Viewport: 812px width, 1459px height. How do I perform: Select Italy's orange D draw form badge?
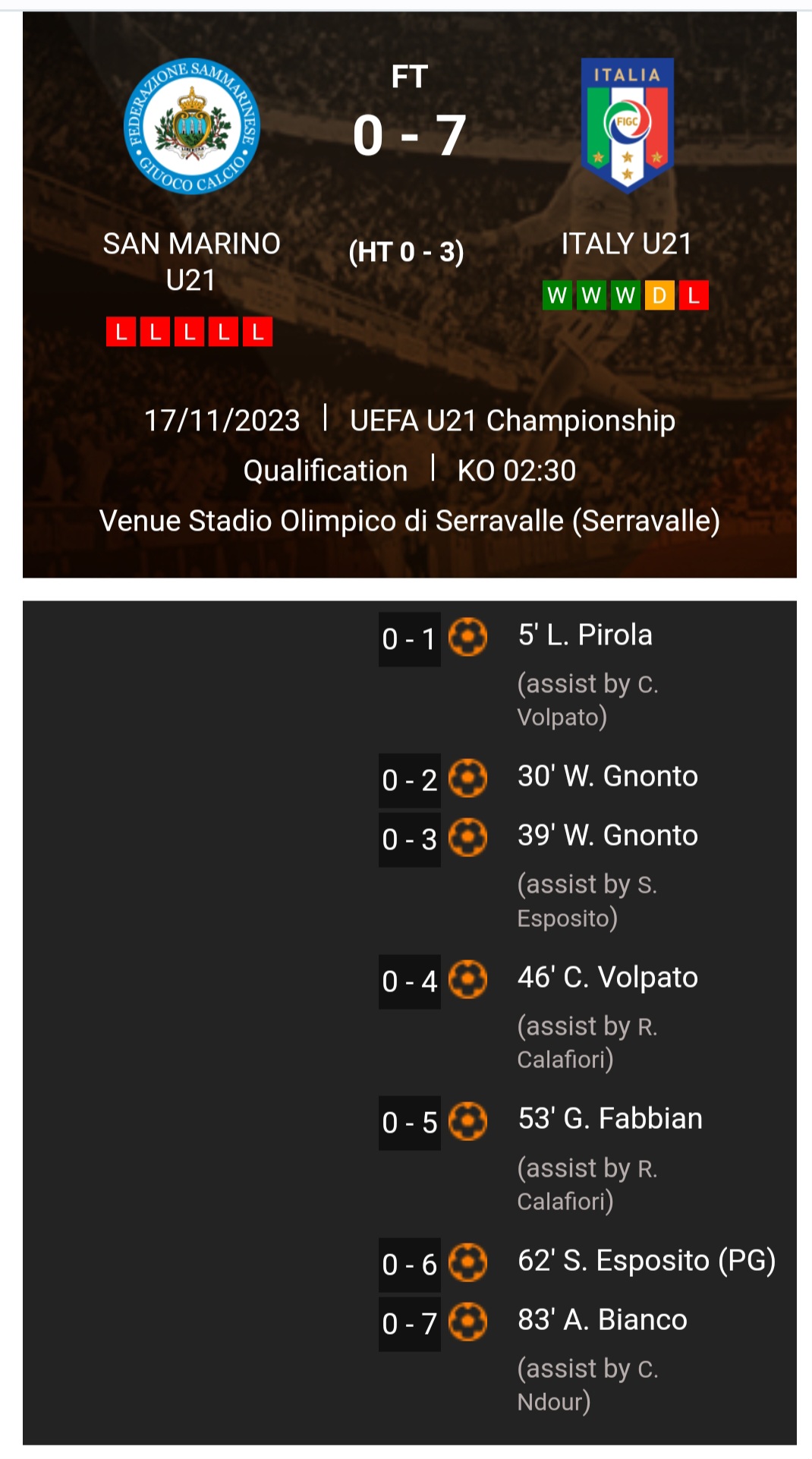659,295
